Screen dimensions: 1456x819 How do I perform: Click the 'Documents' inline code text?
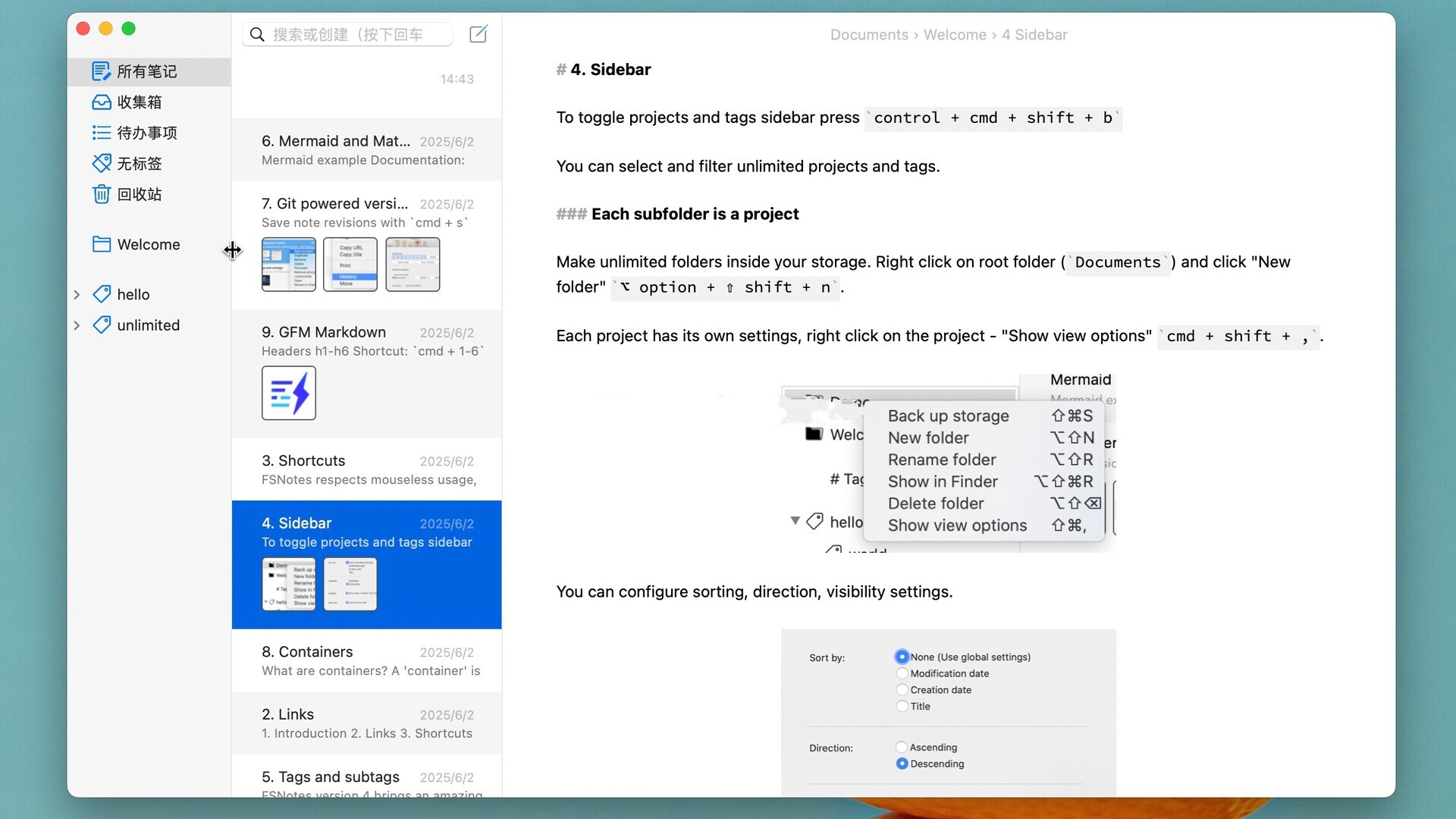click(x=1118, y=262)
